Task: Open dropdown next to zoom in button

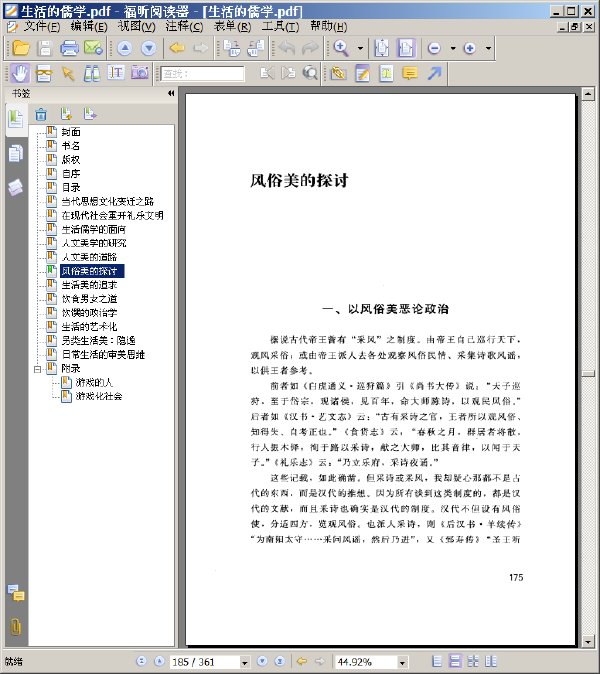Action: pyautogui.click(x=488, y=48)
